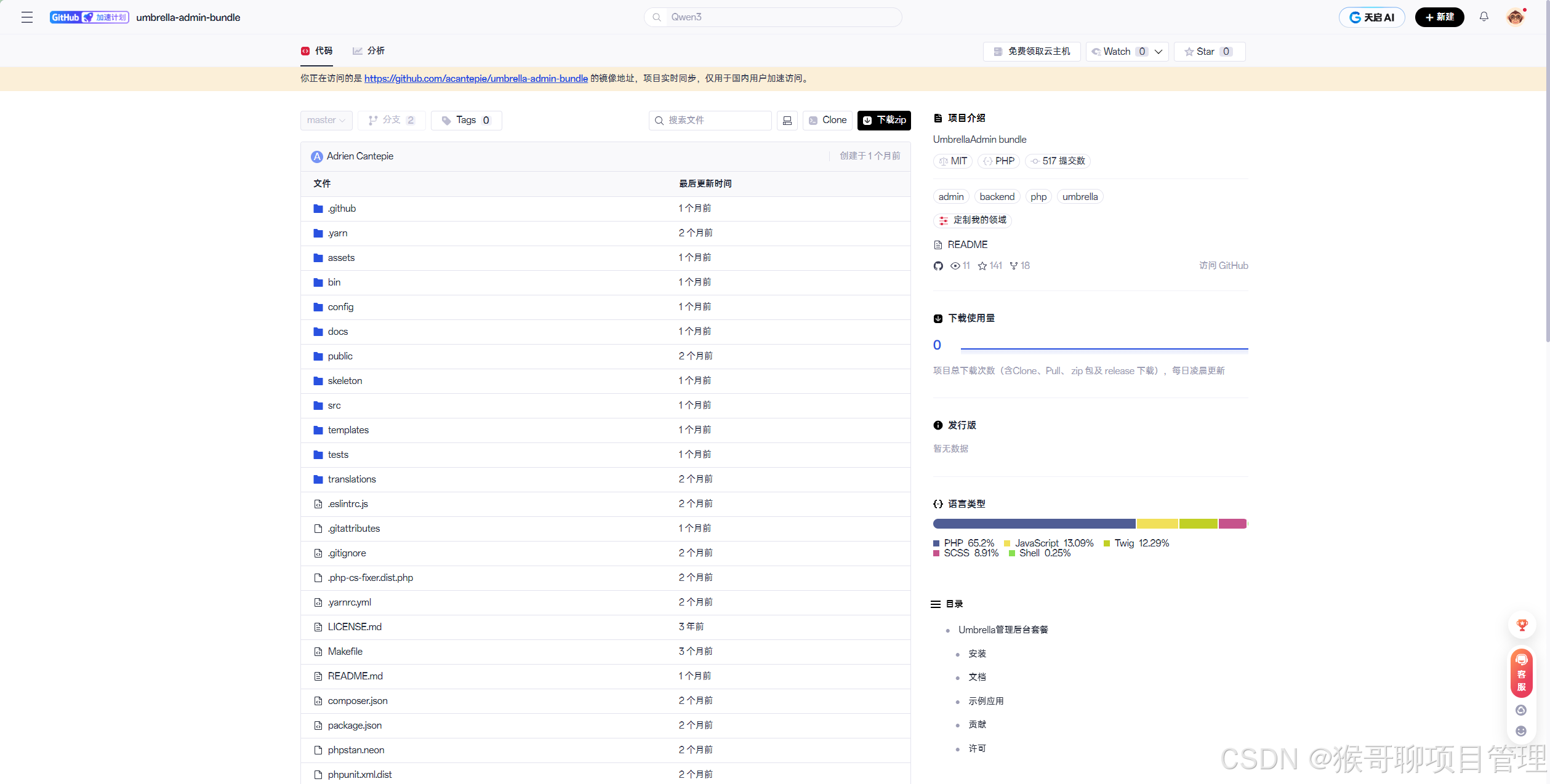Click the notification bell icon

tap(1484, 17)
